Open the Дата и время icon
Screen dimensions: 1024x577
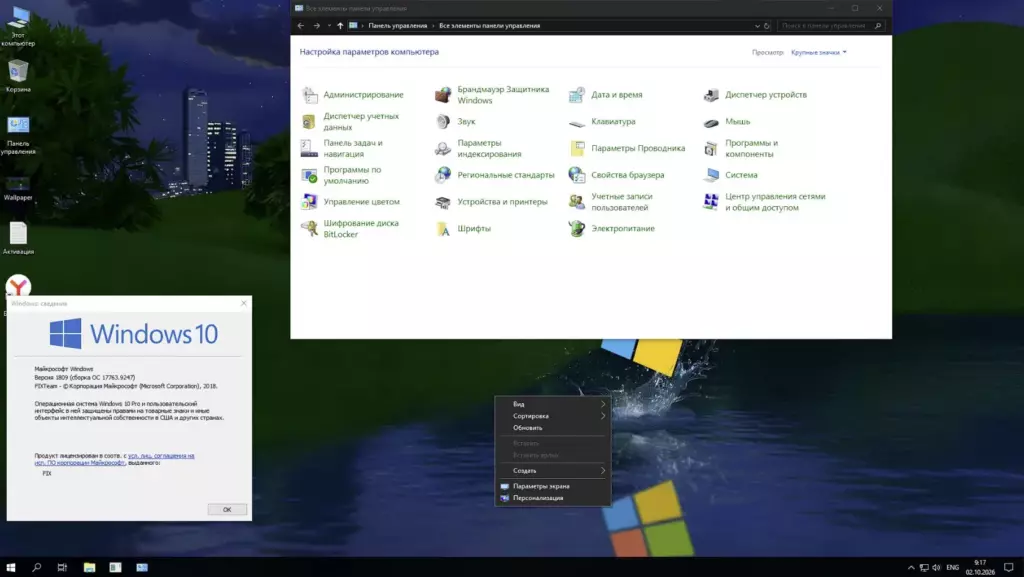pyautogui.click(x=577, y=95)
